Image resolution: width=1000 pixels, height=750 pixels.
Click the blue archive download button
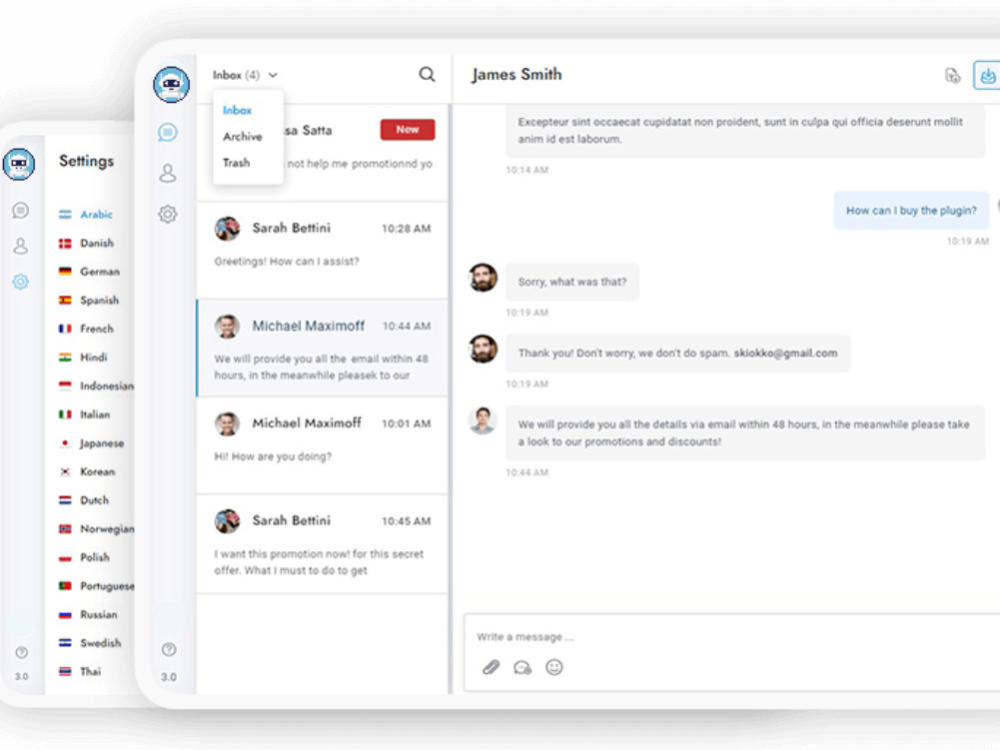click(987, 75)
